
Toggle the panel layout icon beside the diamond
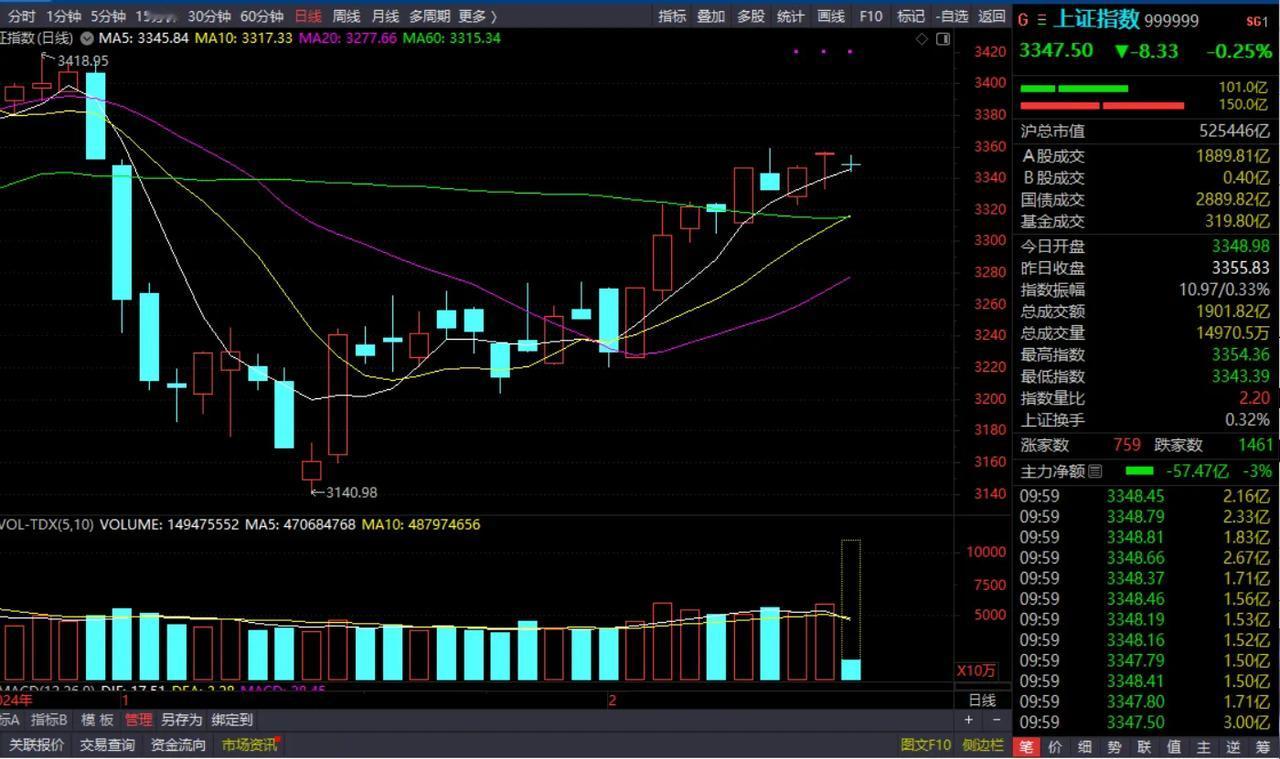pos(943,38)
